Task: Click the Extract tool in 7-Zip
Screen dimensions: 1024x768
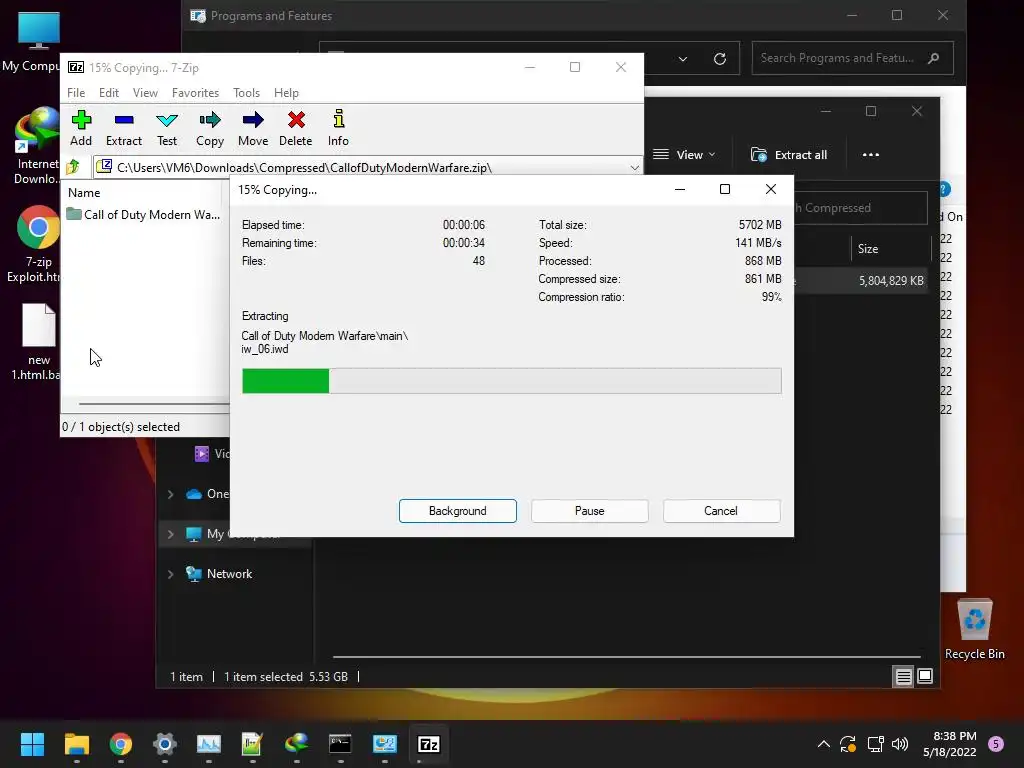Action: pos(123,128)
